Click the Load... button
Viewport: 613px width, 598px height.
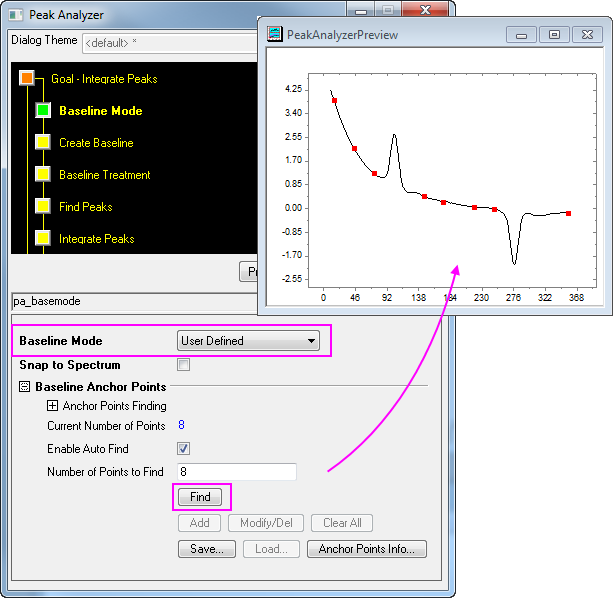tap(271, 549)
